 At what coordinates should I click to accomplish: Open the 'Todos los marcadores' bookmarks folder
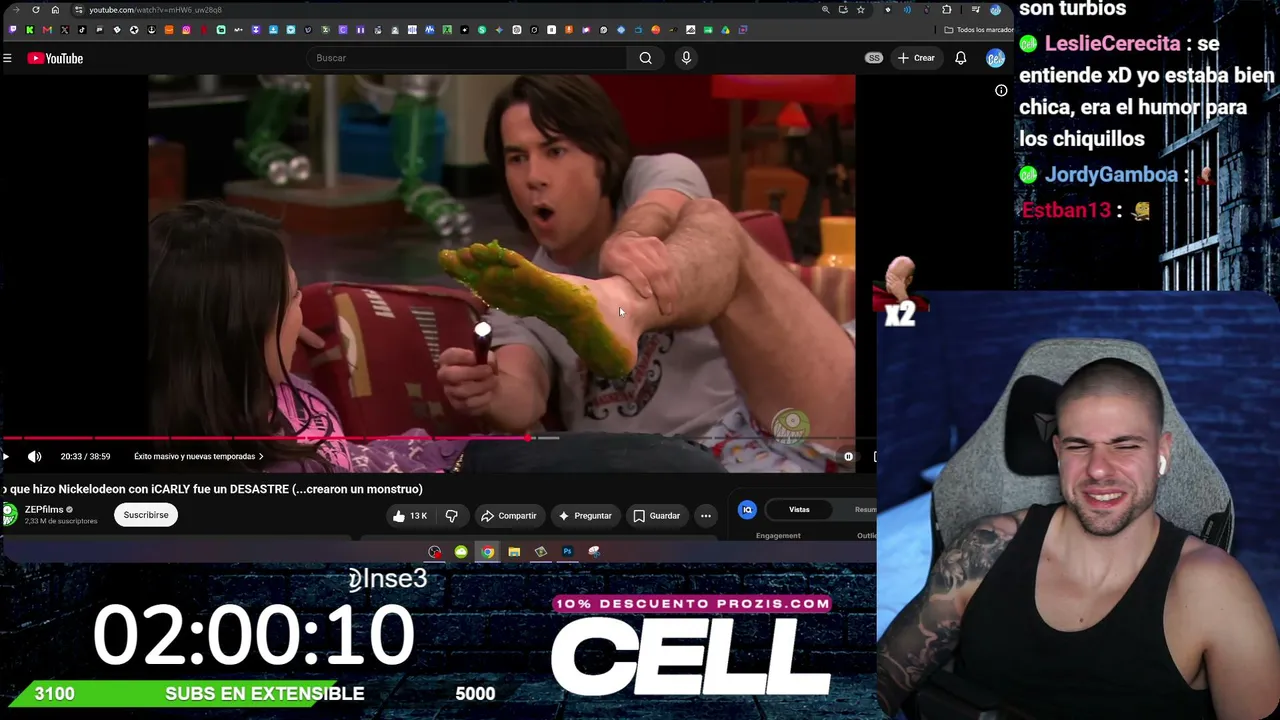tap(979, 30)
